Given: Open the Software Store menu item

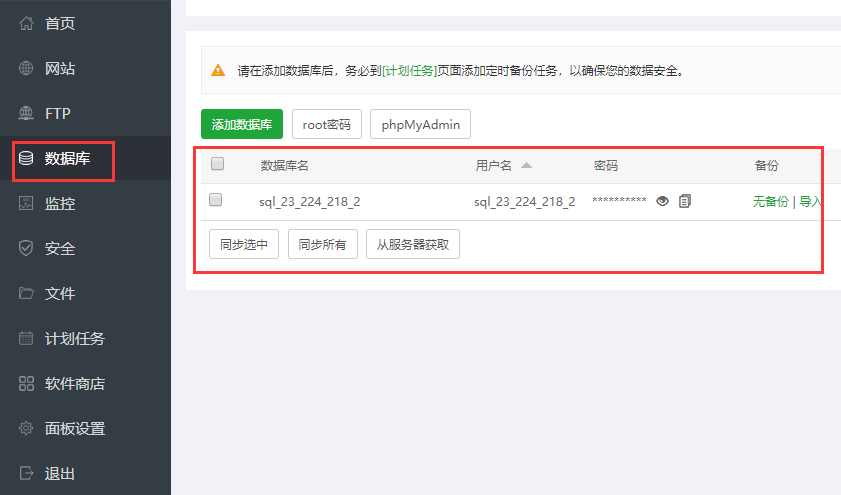Looking at the screenshot, I should coord(74,384).
